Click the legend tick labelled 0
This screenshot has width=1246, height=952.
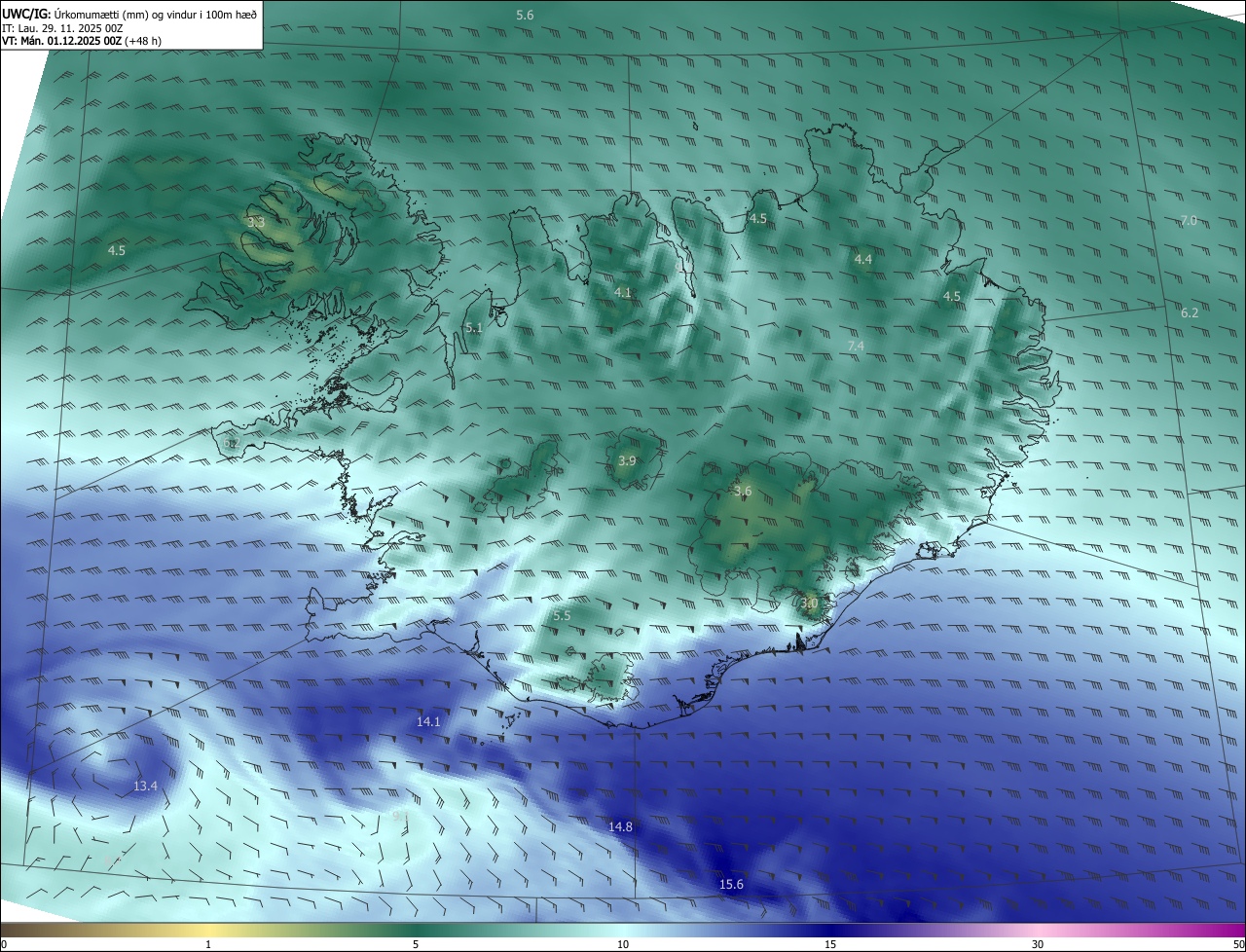click(4, 945)
